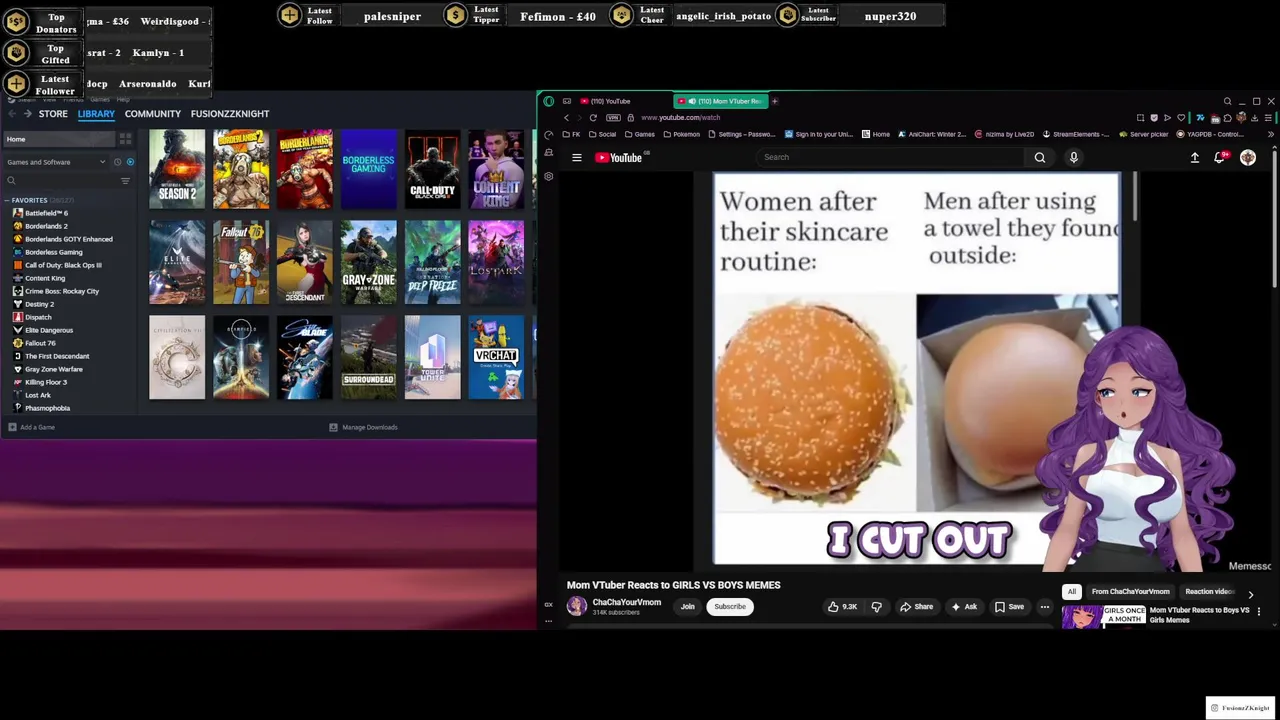
Task: Select the Steam LIBRARY tab
Action: pyautogui.click(x=96, y=114)
